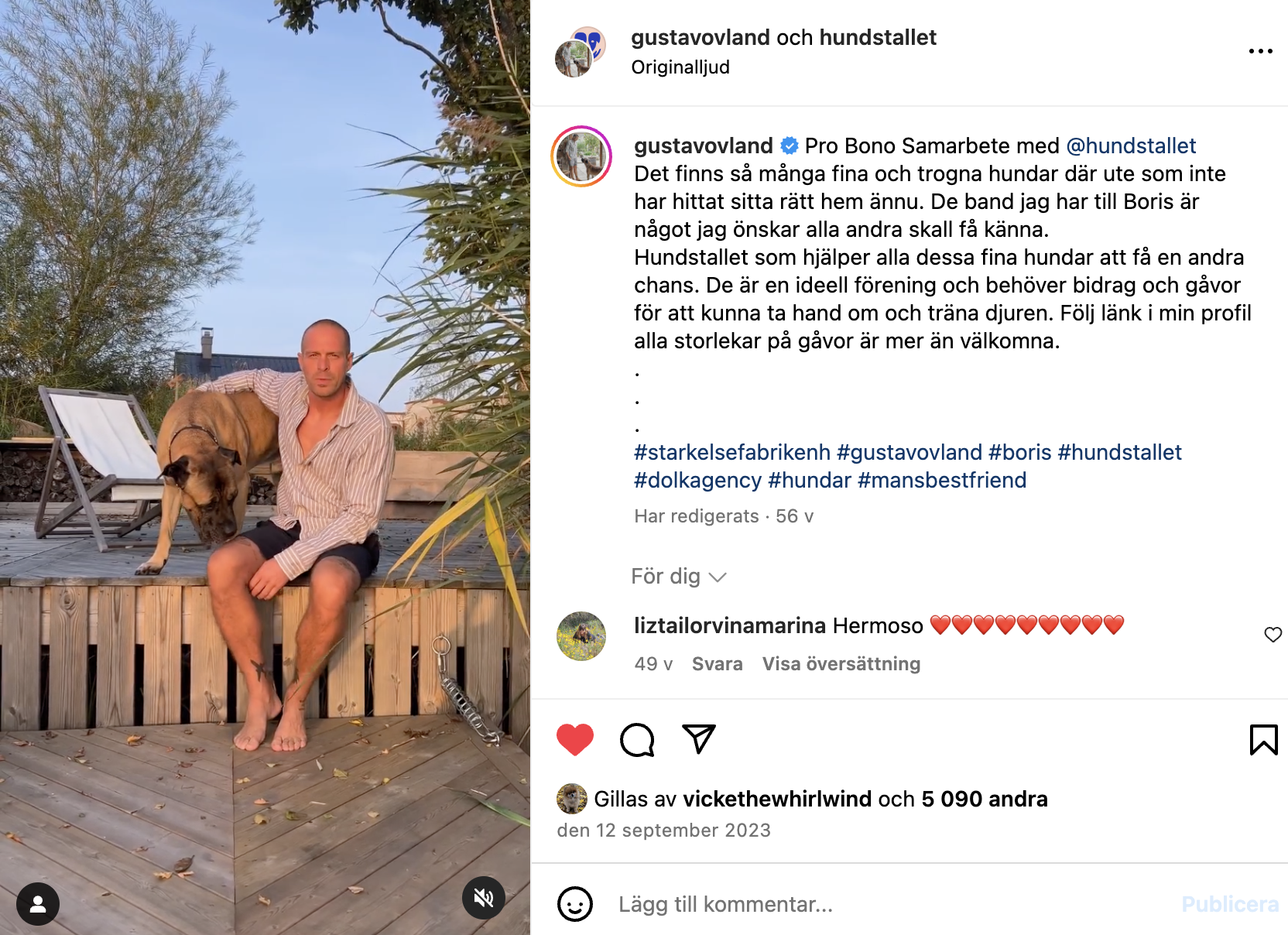Click Visa översättning under comment

pyautogui.click(x=841, y=664)
